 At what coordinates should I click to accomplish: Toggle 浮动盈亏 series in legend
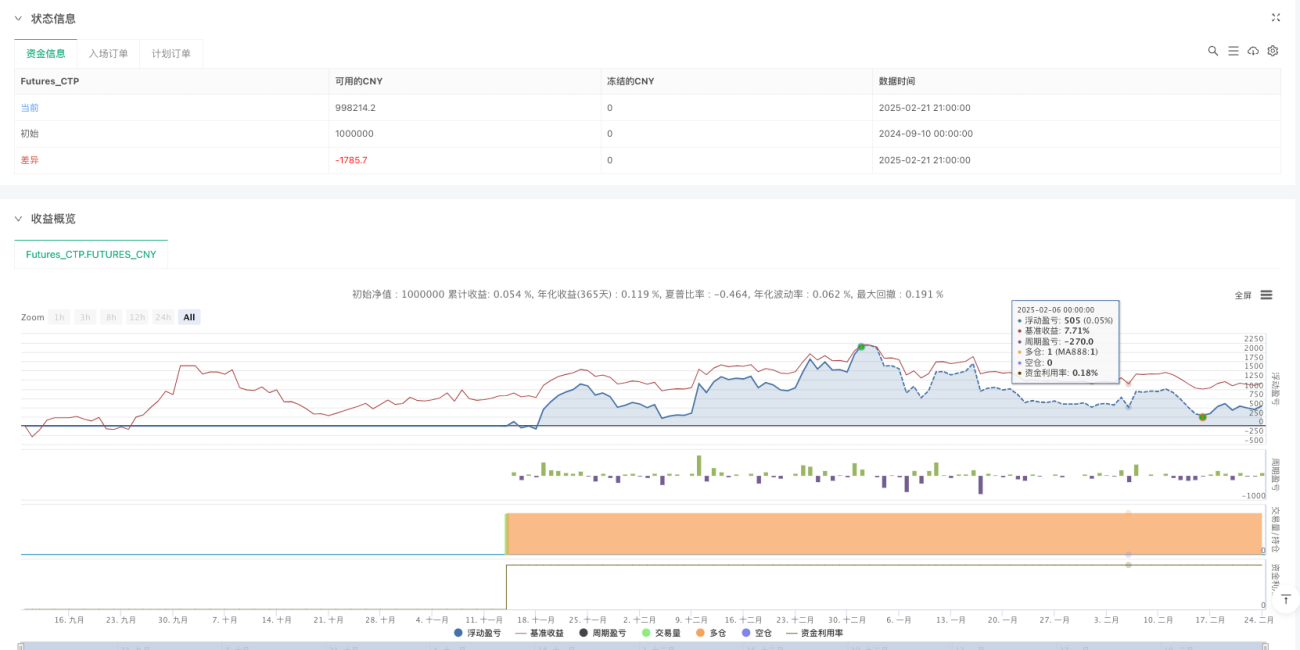[477, 633]
